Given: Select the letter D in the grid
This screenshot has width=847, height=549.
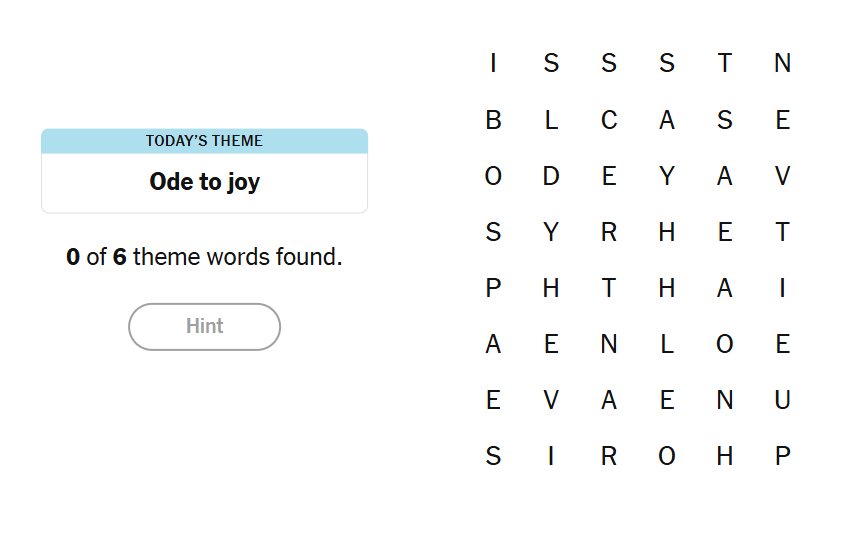Looking at the screenshot, I should click(x=551, y=177).
